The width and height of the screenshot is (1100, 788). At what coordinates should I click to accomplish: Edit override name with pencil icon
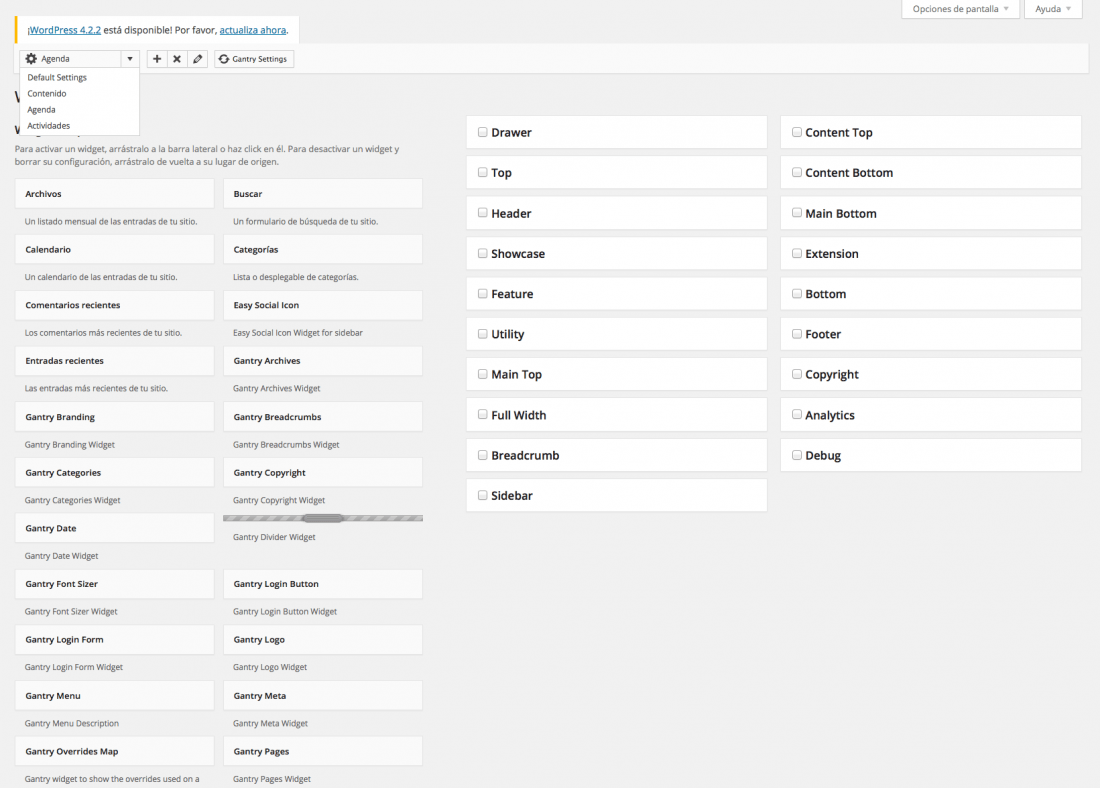198,59
